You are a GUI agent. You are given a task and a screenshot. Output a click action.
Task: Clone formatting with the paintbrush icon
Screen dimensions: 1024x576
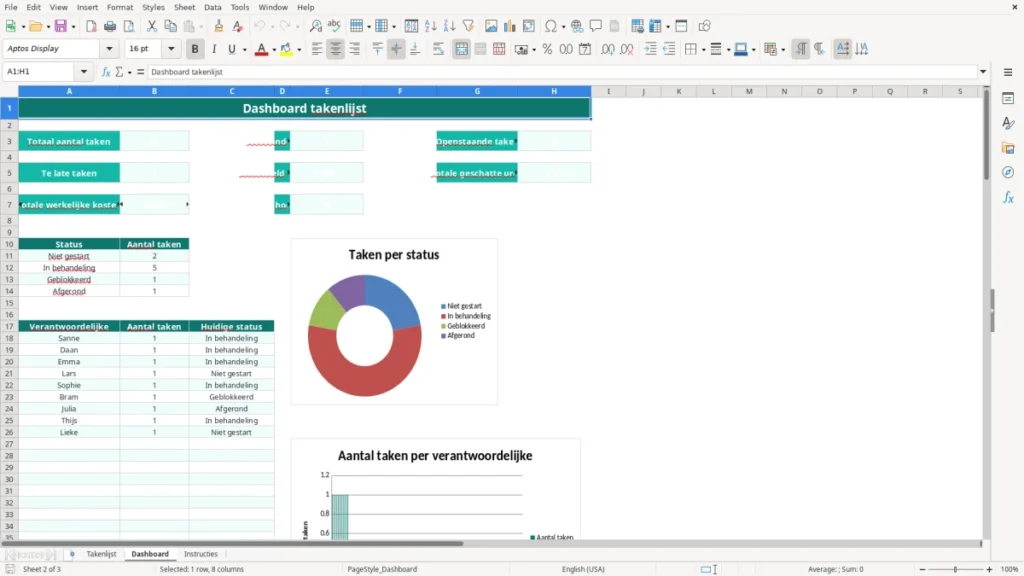pos(219,26)
